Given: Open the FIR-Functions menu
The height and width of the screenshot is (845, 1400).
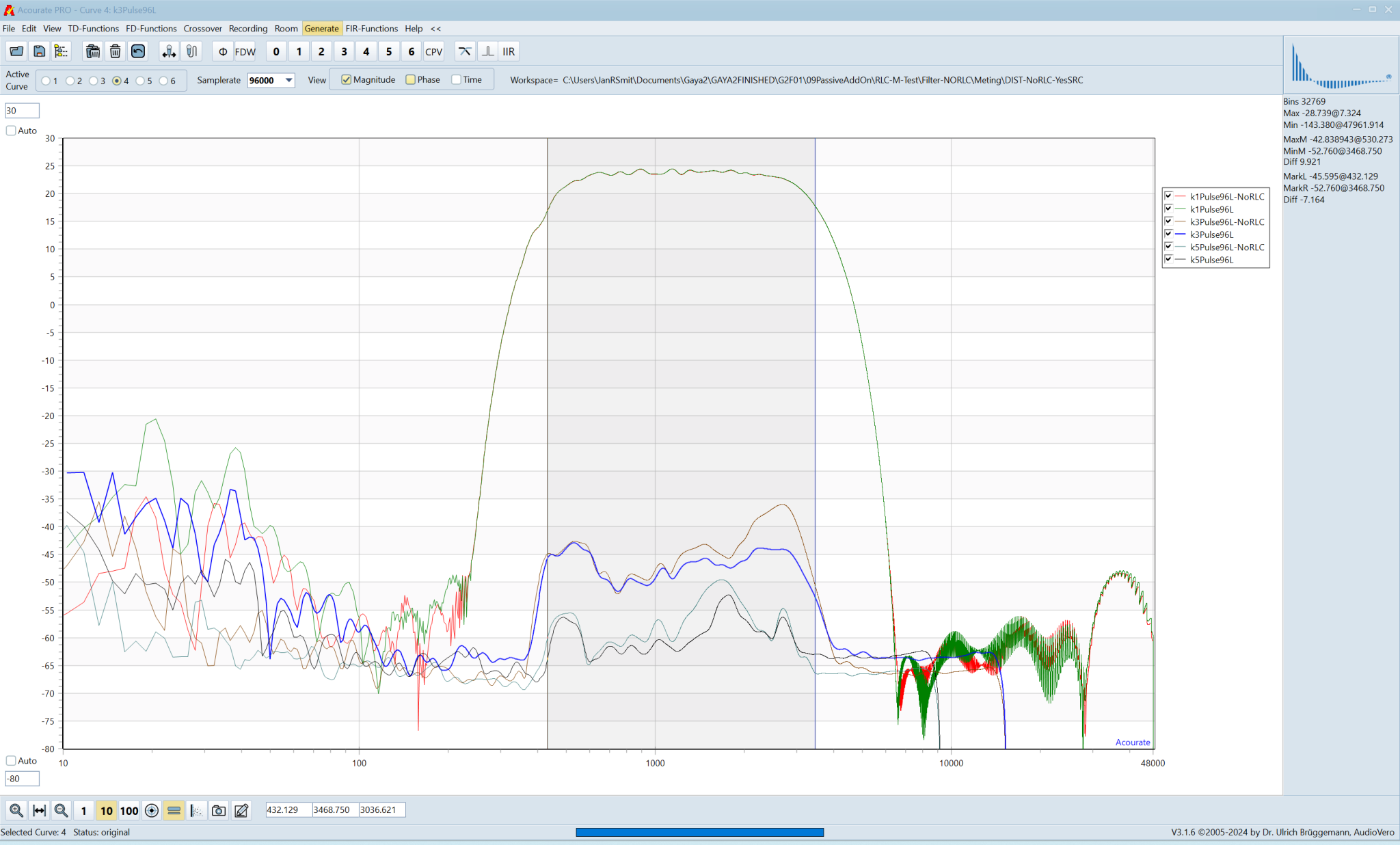Looking at the screenshot, I should pos(371,29).
